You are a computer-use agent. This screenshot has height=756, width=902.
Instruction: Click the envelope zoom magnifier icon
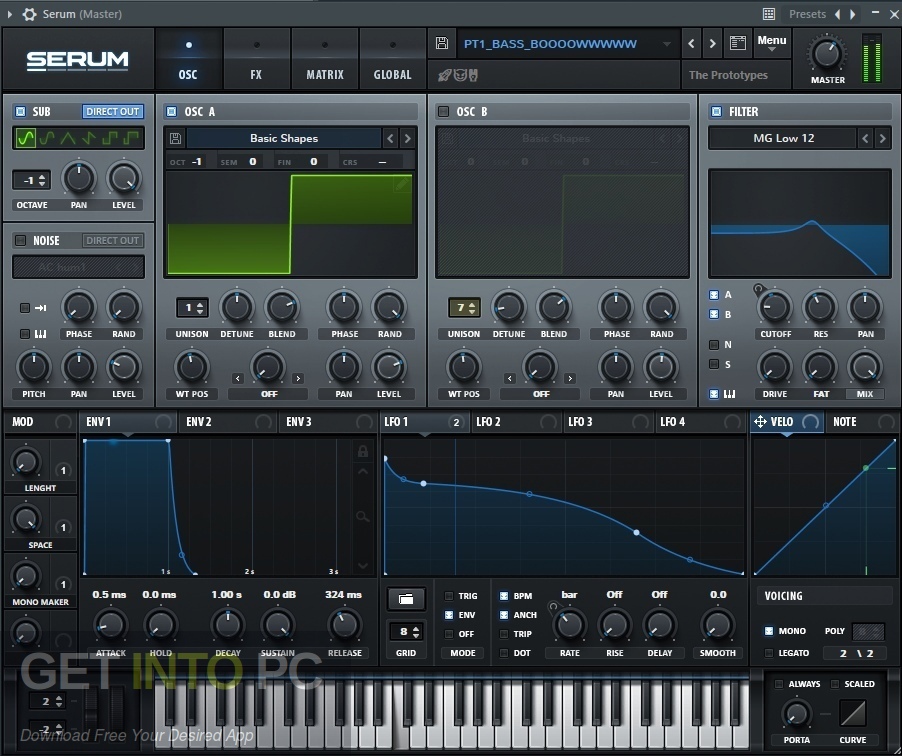click(362, 516)
